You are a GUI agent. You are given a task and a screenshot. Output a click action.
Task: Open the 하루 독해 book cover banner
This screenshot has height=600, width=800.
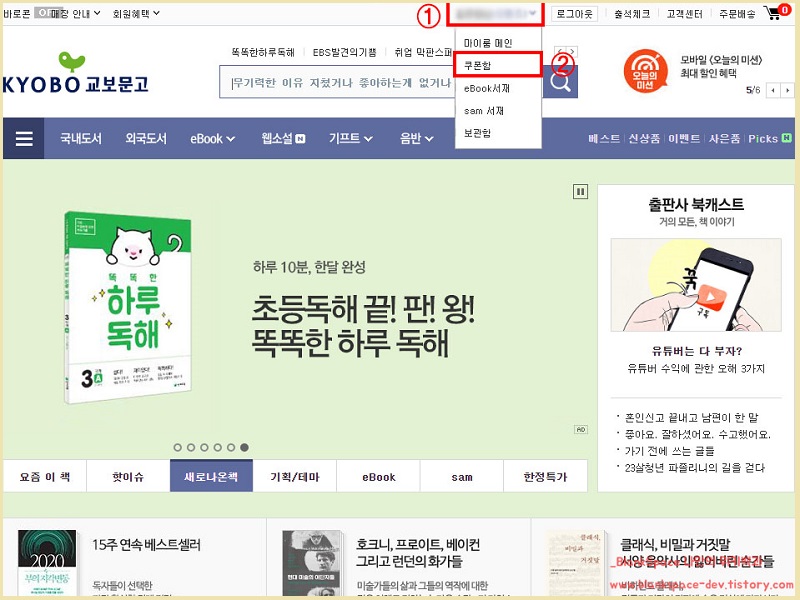[128, 308]
